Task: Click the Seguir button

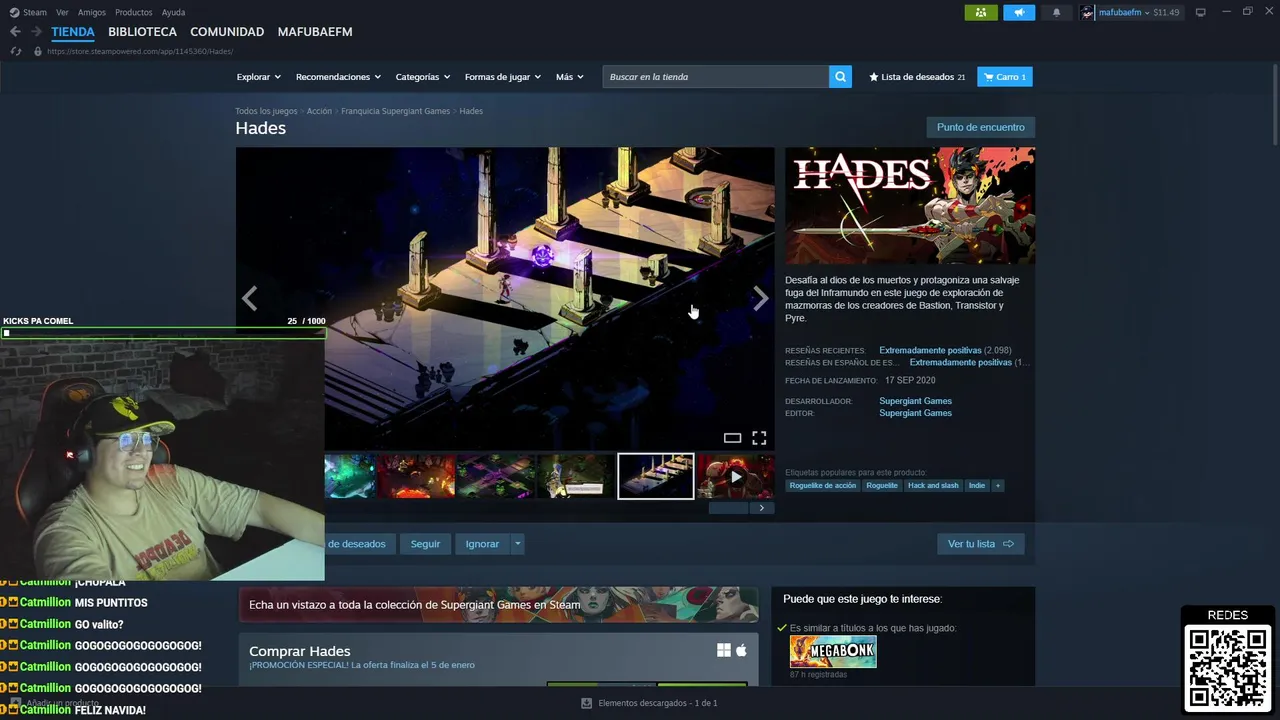Action: click(x=425, y=544)
